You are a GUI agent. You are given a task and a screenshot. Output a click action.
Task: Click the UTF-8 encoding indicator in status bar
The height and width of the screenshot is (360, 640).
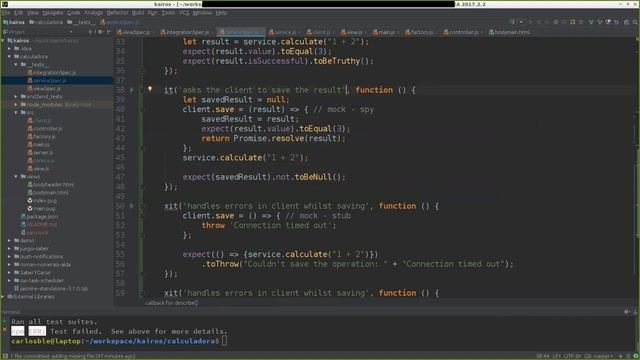point(573,356)
